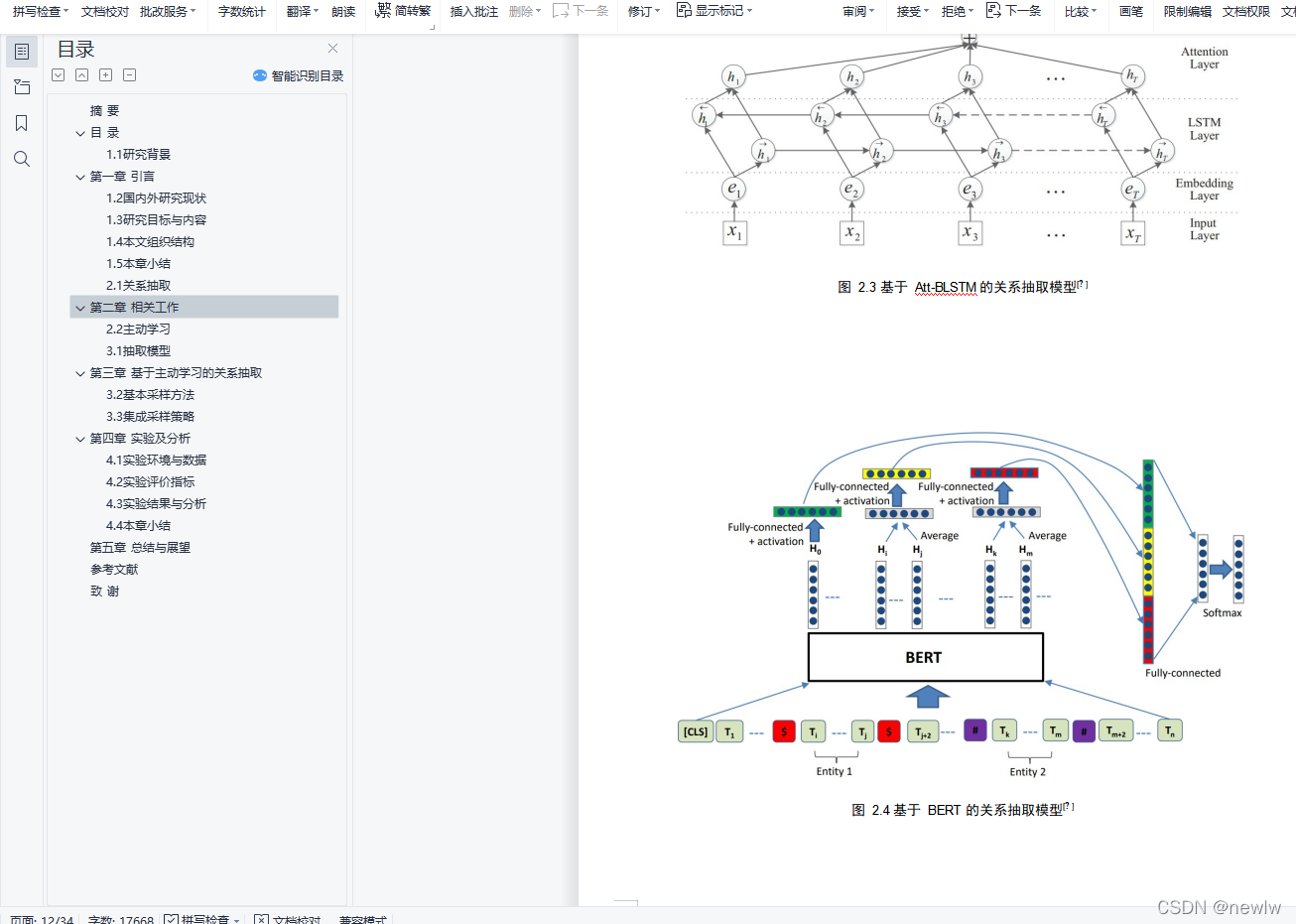Click the 页面: 12/34 page indicator
The image size is (1296, 924).
[x=42, y=919]
